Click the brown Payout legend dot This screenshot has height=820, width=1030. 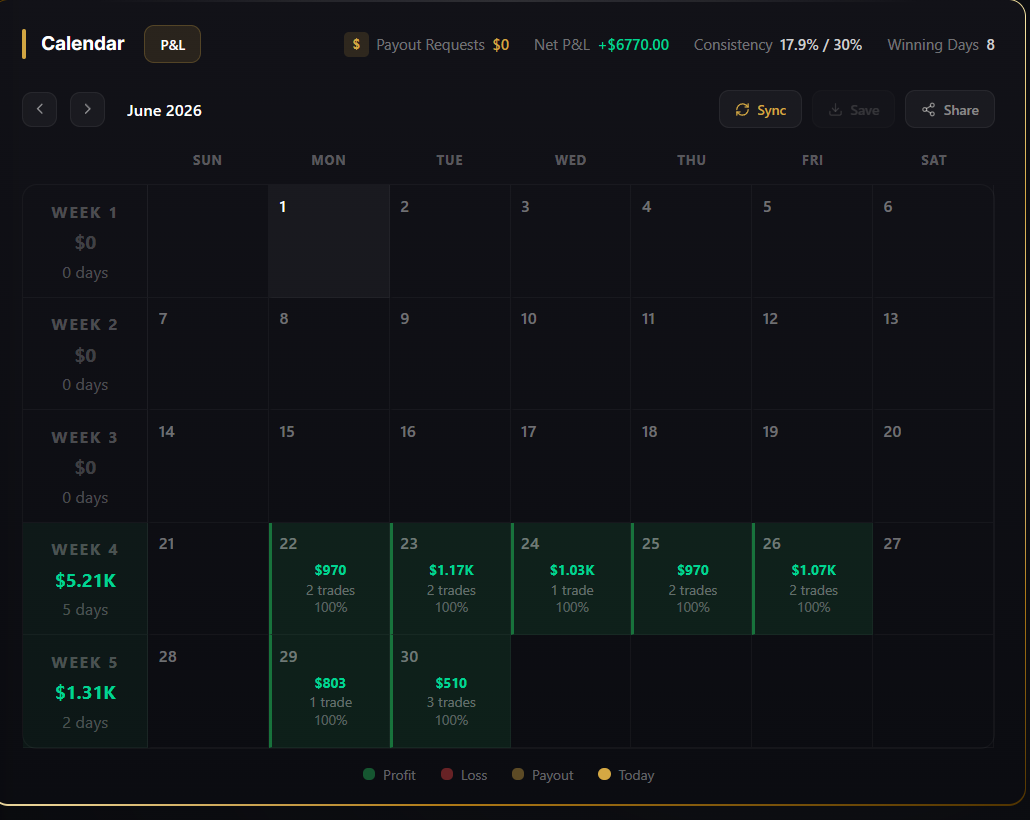(x=518, y=774)
